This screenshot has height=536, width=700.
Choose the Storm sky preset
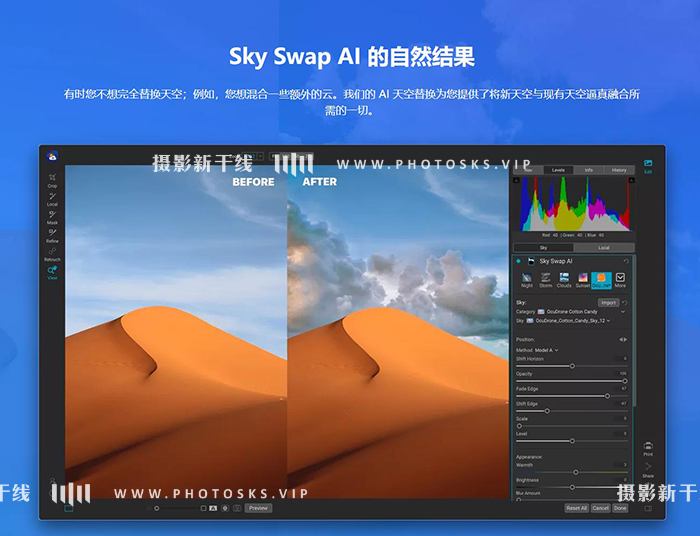coord(546,280)
